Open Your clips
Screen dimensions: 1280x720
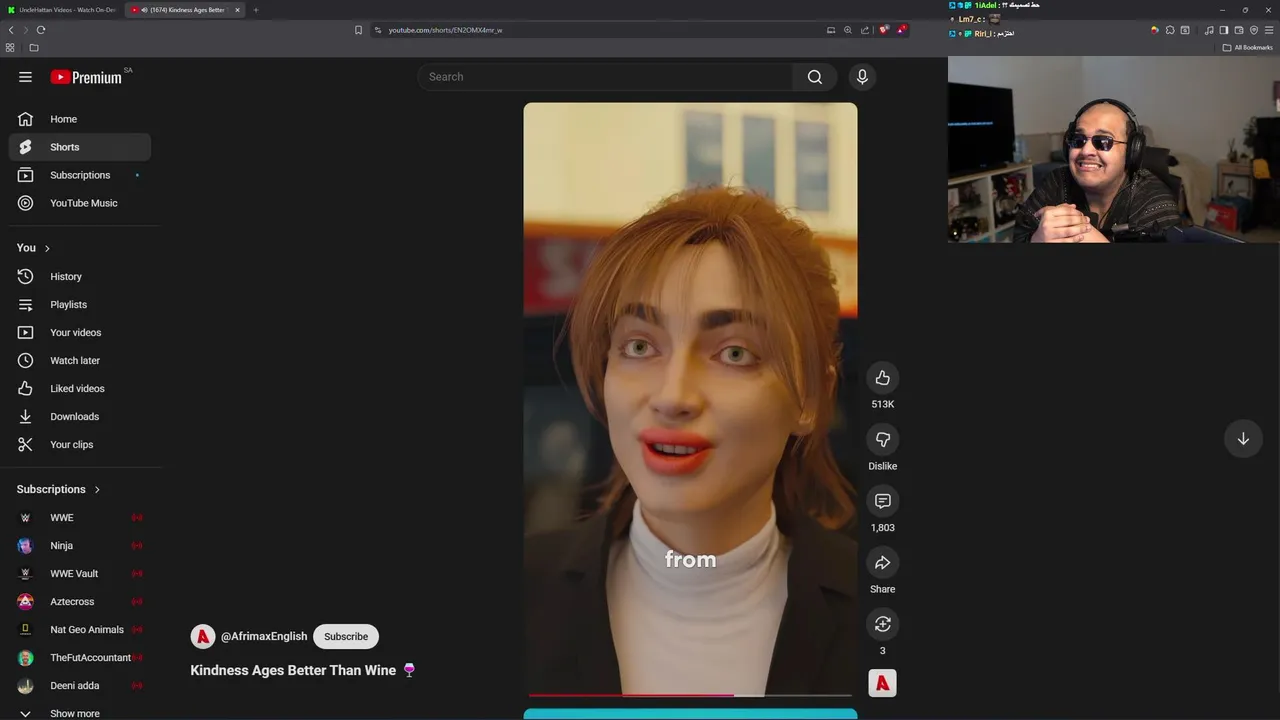click(80, 445)
